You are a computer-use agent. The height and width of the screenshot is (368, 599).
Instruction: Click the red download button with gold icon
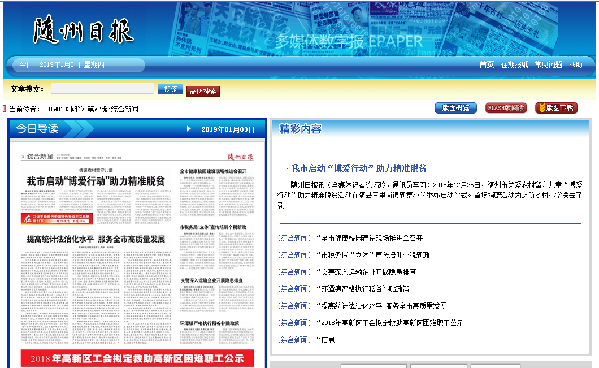[556, 108]
